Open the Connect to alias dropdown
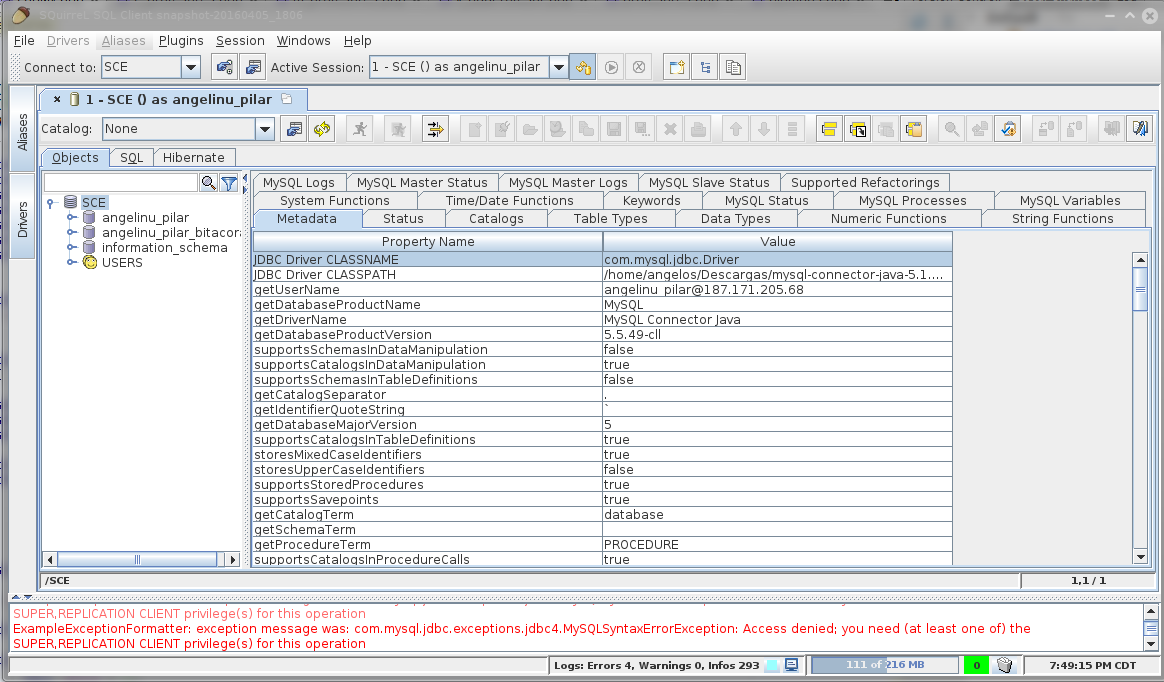1164x682 pixels. pyautogui.click(x=192, y=66)
